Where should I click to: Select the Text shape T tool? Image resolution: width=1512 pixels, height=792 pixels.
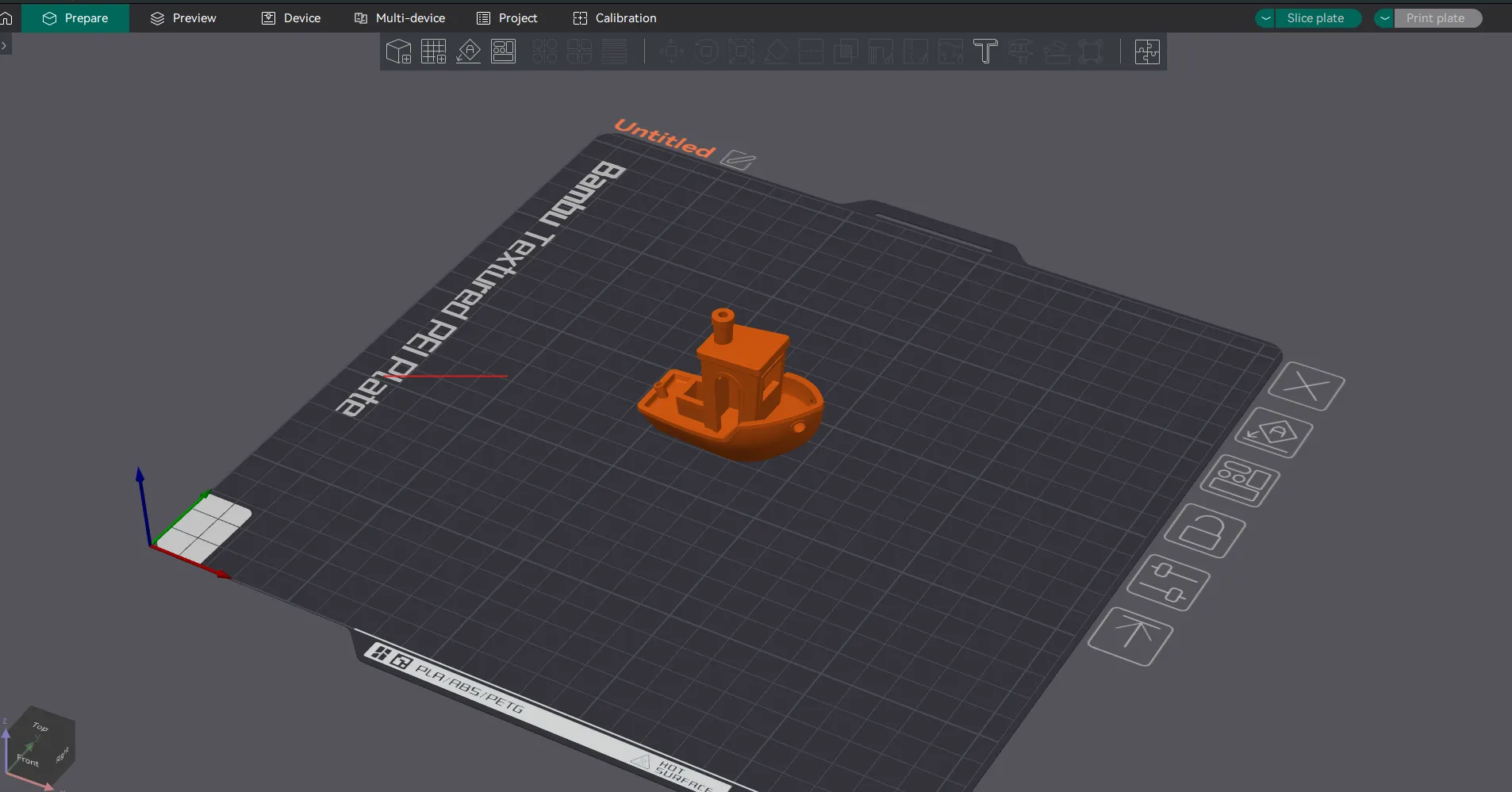point(985,52)
